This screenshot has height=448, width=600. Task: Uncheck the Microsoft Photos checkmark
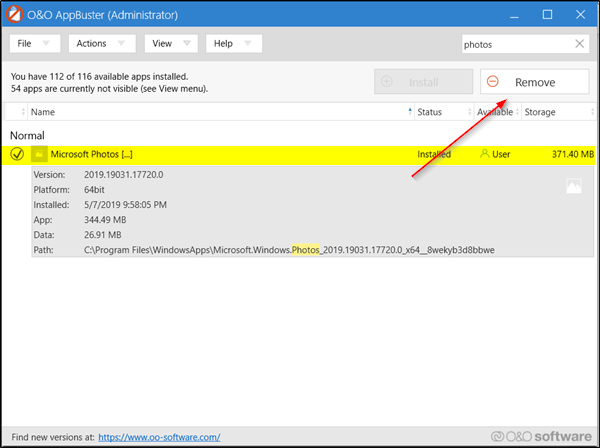coord(17,154)
